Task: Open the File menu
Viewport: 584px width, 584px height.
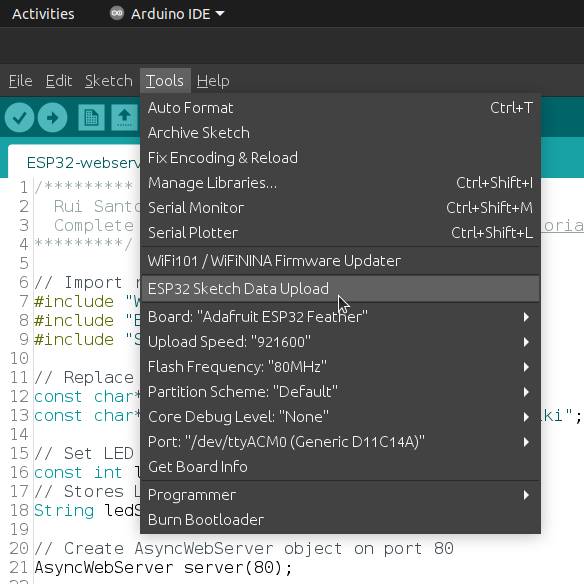Action: [x=20, y=81]
